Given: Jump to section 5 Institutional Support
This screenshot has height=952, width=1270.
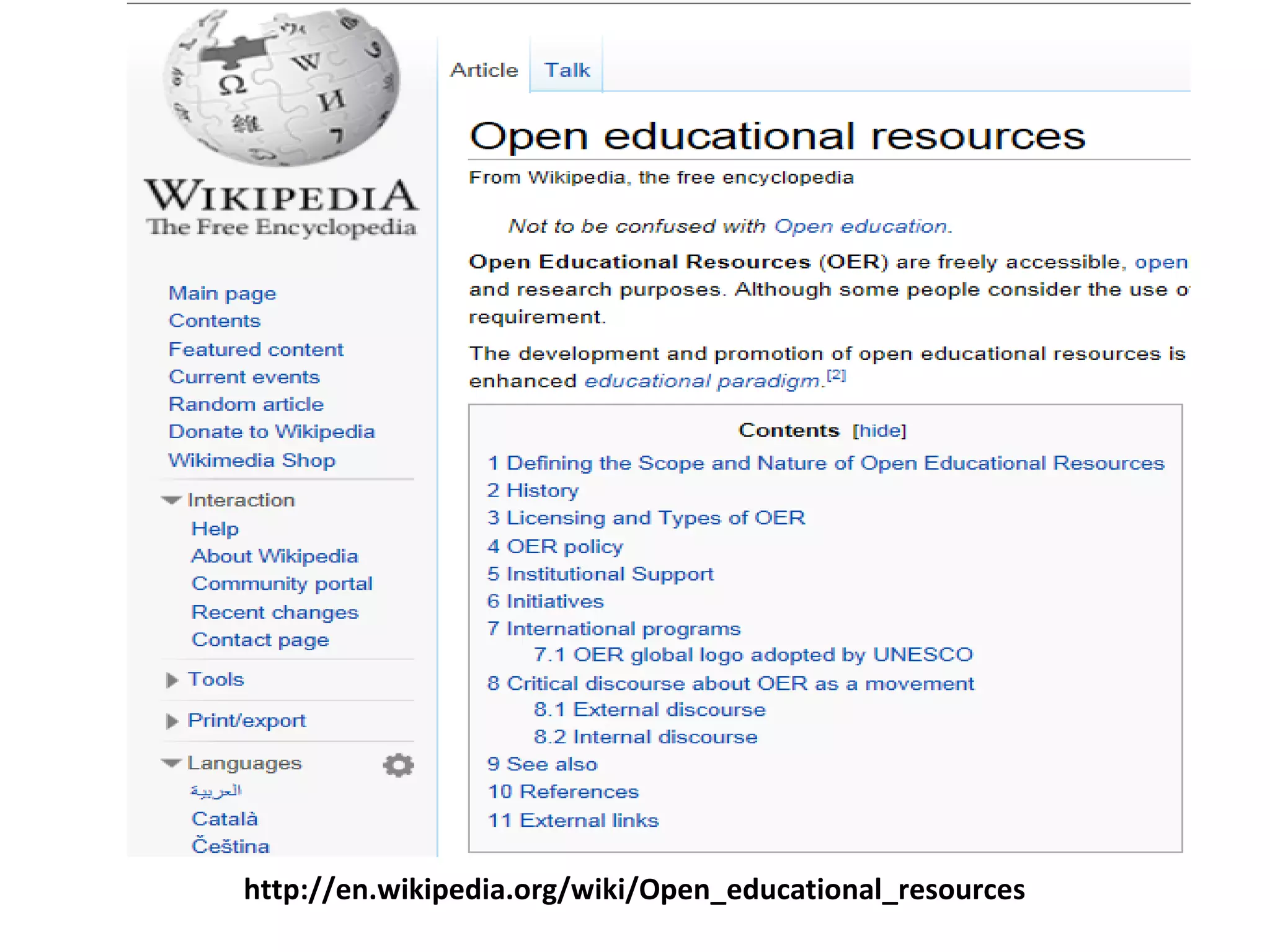Looking at the screenshot, I should coord(600,574).
